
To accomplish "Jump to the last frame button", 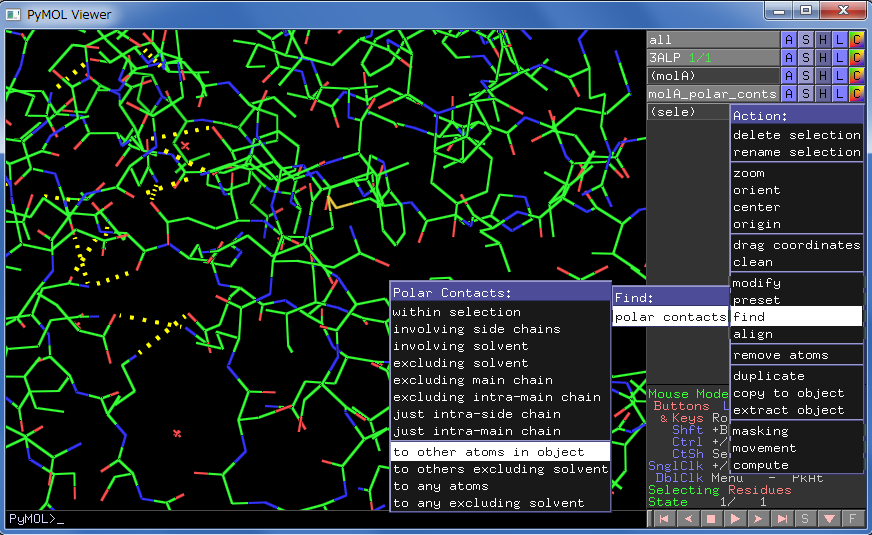I will click(782, 519).
